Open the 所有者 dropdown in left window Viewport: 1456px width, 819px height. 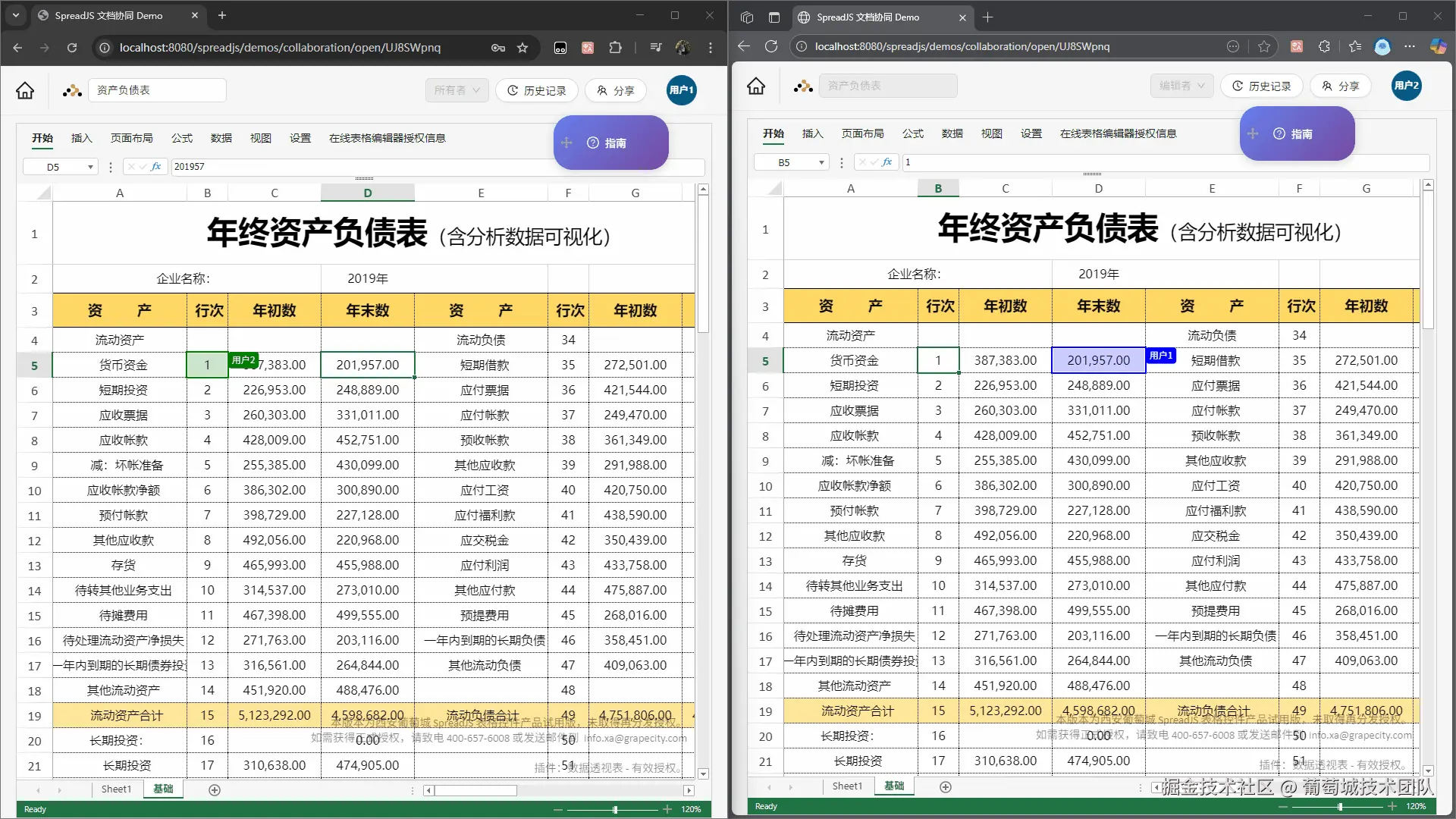pos(456,89)
